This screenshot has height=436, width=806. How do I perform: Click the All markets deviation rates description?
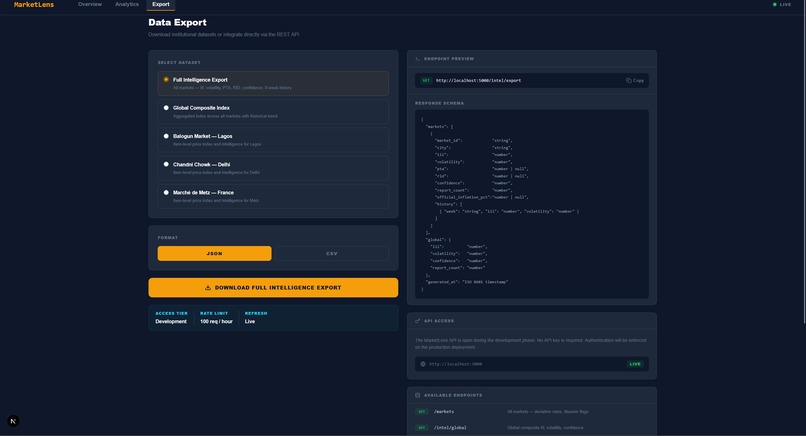(x=548, y=412)
